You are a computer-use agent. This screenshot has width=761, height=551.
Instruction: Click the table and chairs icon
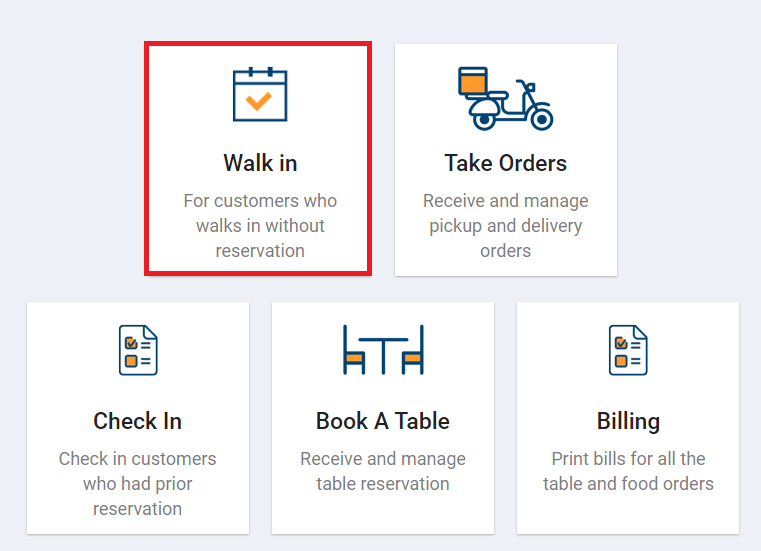(x=383, y=350)
